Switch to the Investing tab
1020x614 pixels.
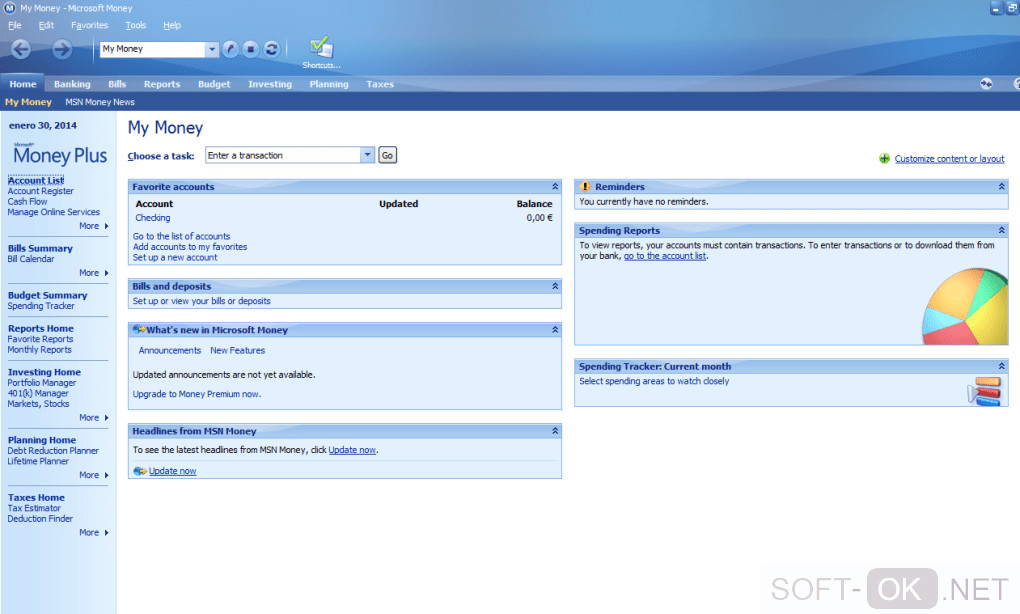(x=270, y=84)
